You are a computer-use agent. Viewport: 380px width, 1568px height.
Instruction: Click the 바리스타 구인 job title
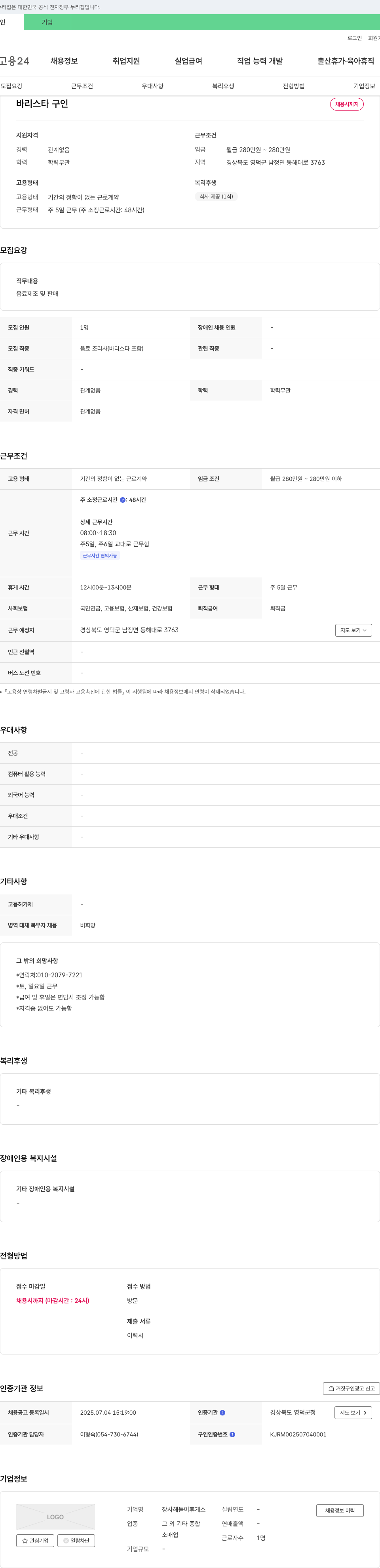[42, 103]
